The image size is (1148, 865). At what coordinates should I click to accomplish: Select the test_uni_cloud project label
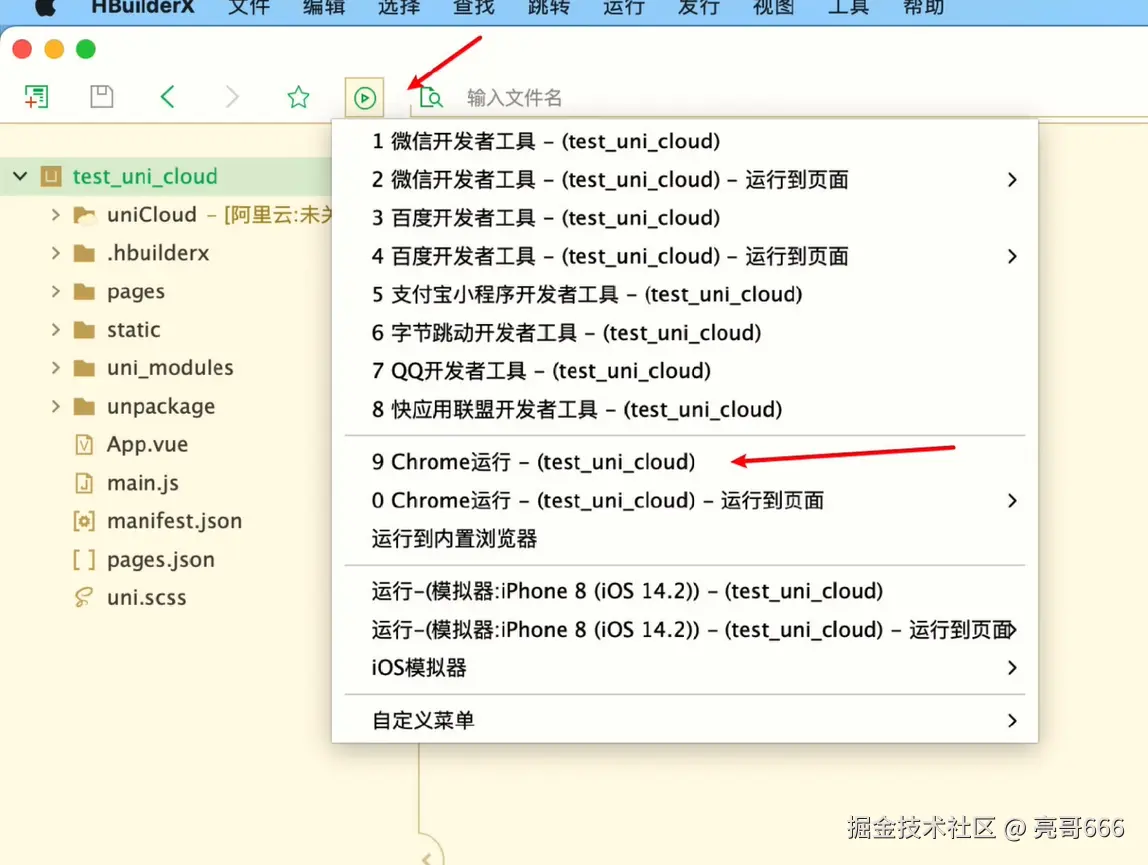(145, 177)
